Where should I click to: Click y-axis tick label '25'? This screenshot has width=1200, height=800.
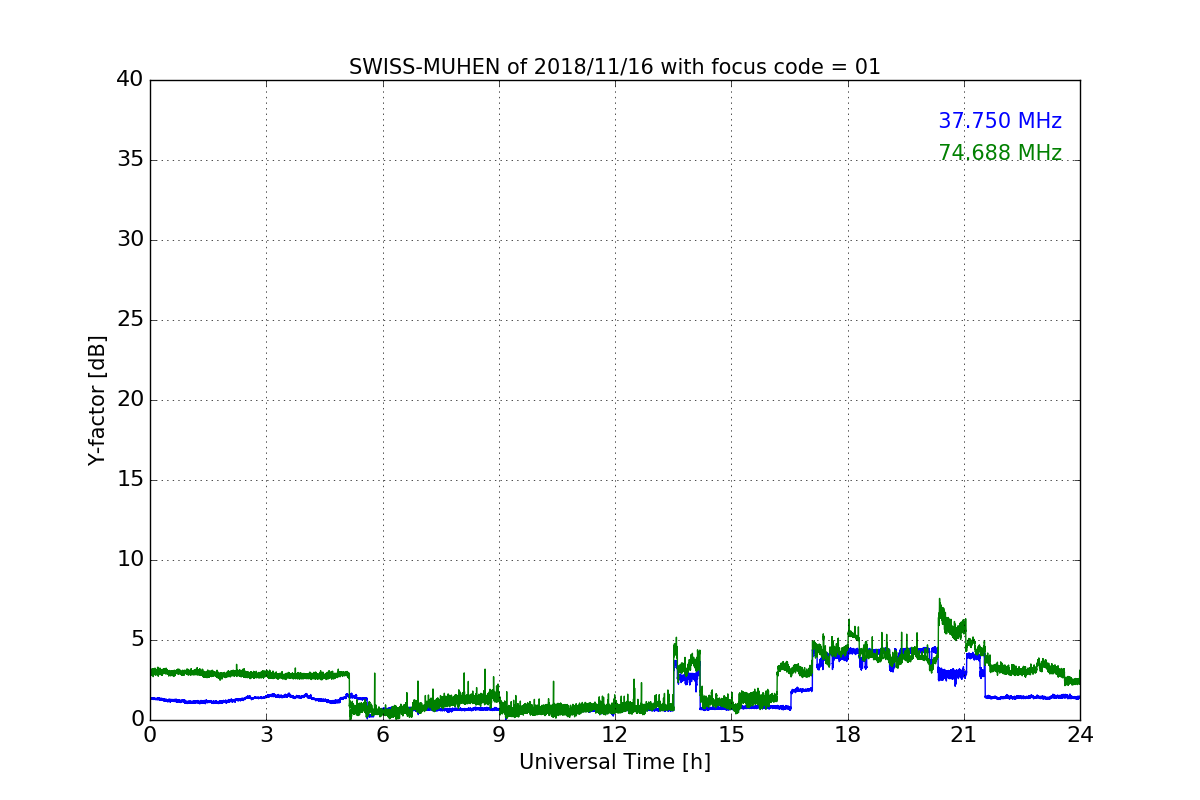(x=130, y=320)
